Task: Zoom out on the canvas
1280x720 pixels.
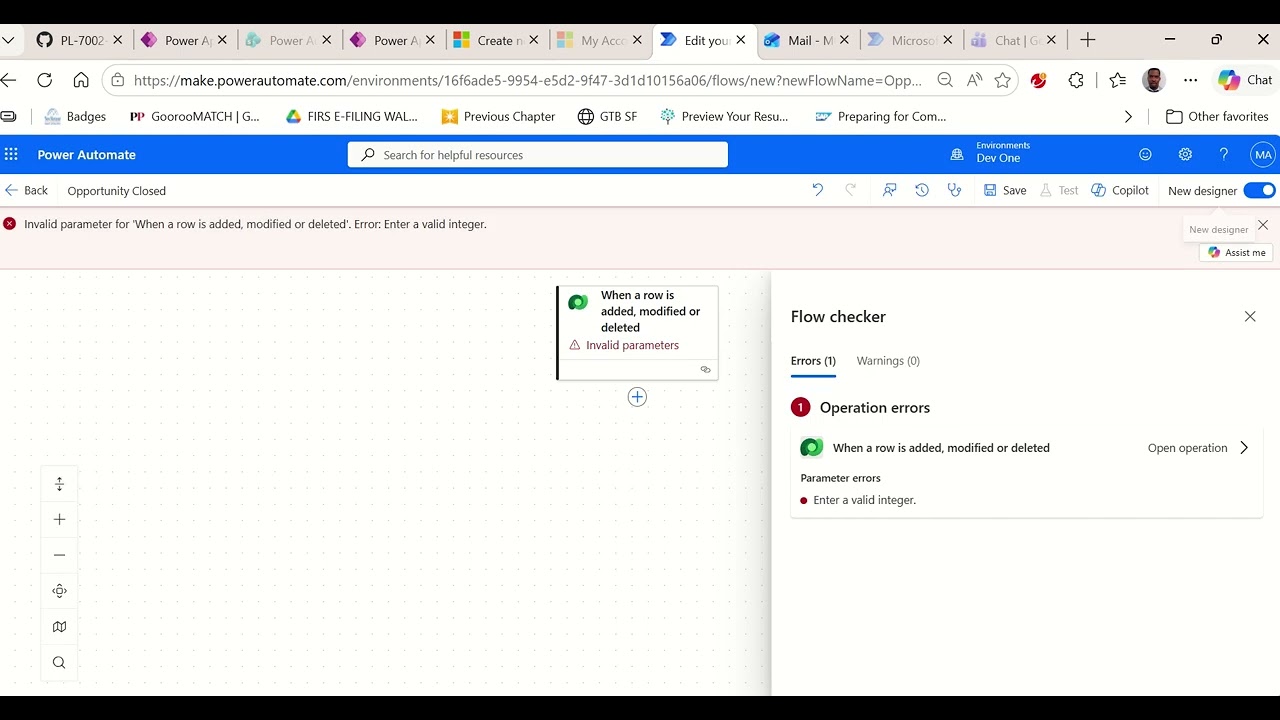Action: tap(59, 555)
